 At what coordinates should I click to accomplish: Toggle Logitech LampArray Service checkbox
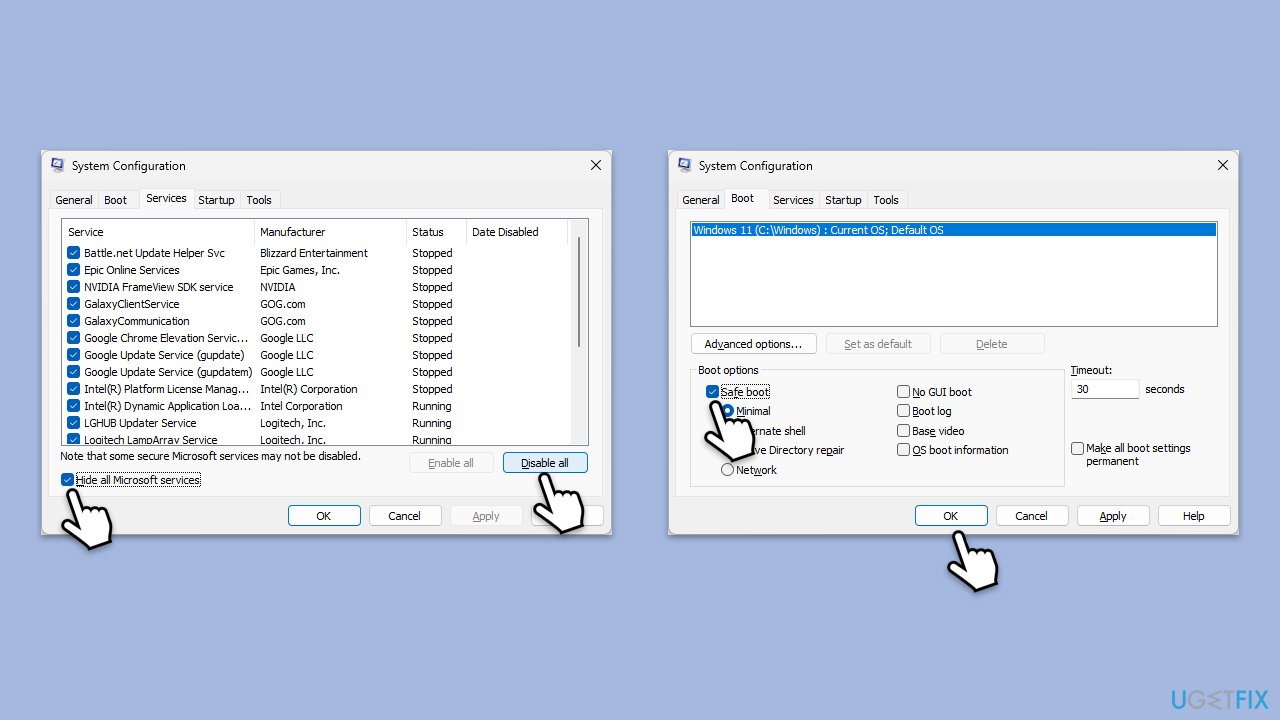click(x=74, y=439)
